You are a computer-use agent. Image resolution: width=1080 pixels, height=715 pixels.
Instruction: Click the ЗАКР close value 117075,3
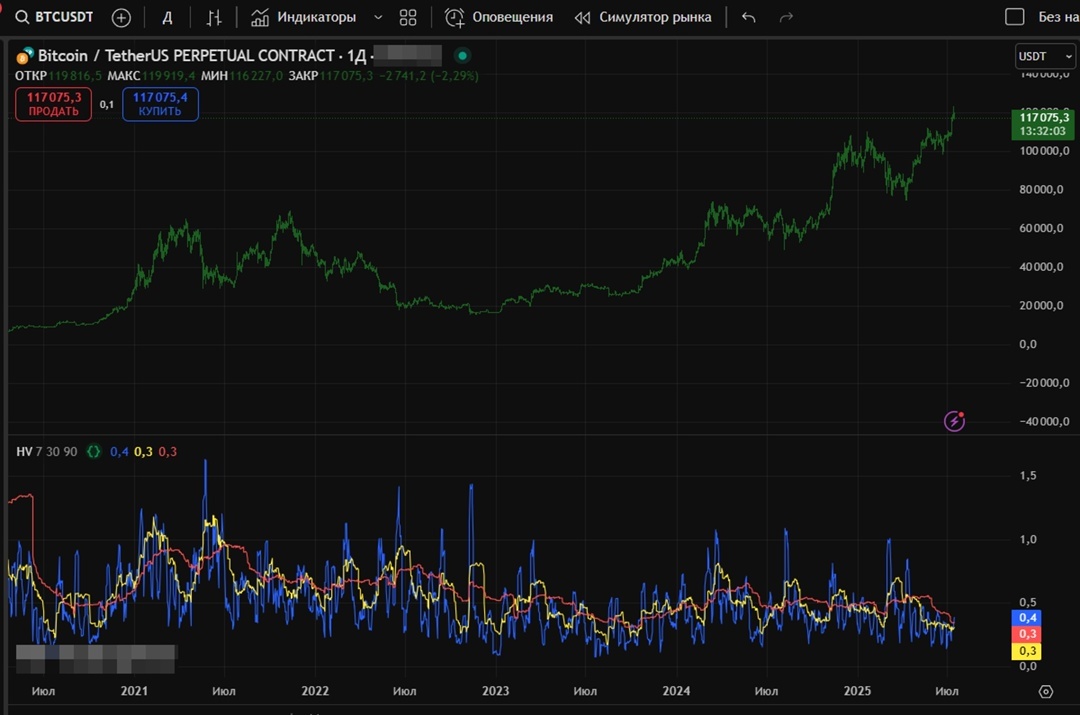point(346,76)
